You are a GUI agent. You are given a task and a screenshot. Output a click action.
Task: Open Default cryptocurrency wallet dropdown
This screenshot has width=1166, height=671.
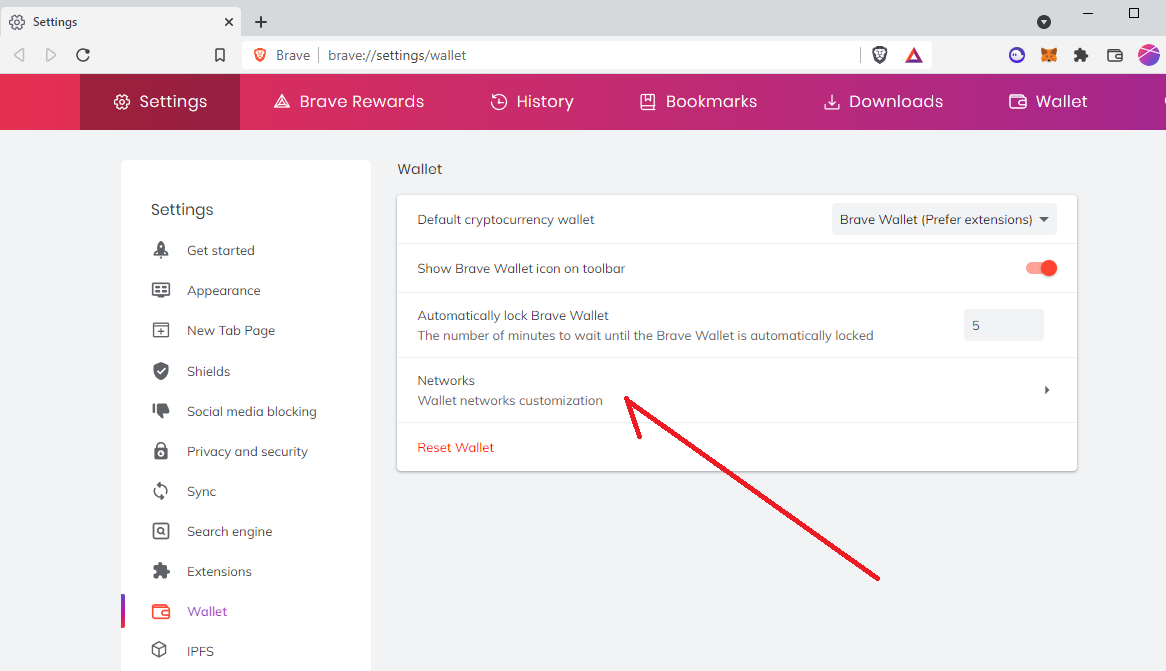[x=944, y=219]
